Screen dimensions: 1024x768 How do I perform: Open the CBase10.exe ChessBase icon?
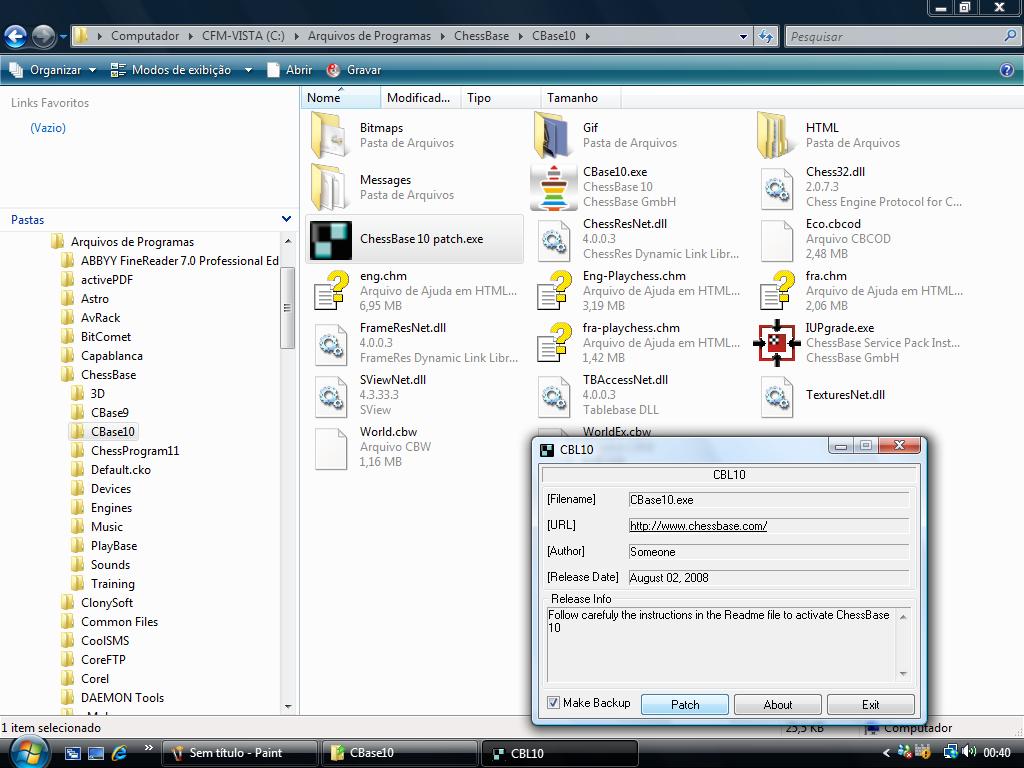(554, 187)
